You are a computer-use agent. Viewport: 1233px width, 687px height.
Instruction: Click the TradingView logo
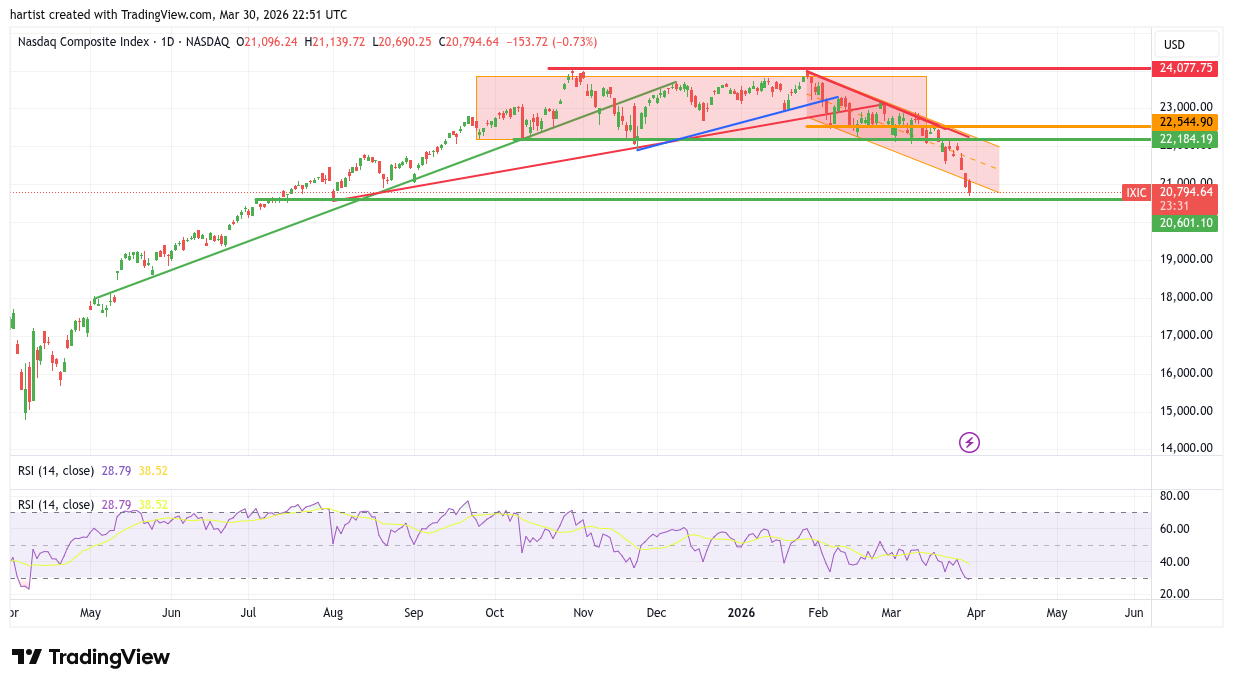coord(91,657)
